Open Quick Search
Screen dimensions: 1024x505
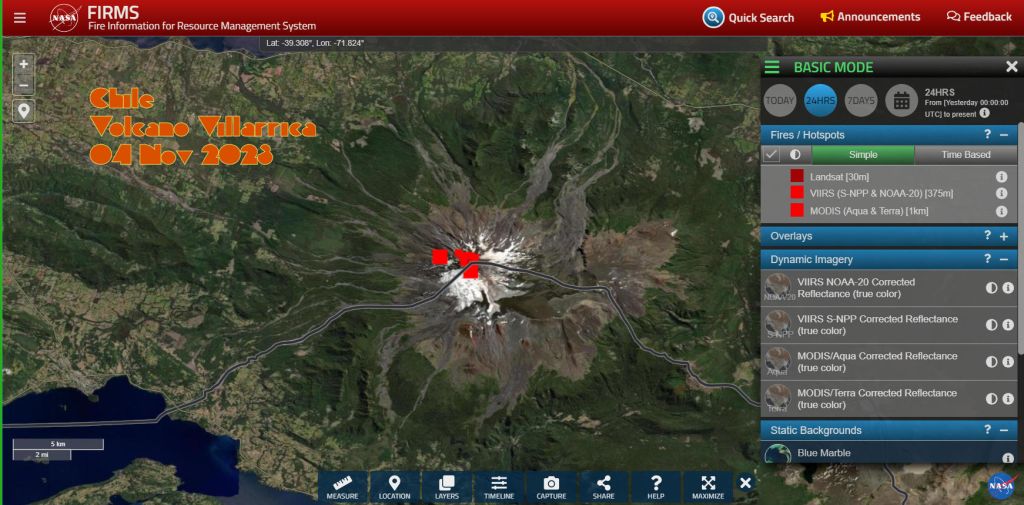point(748,17)
